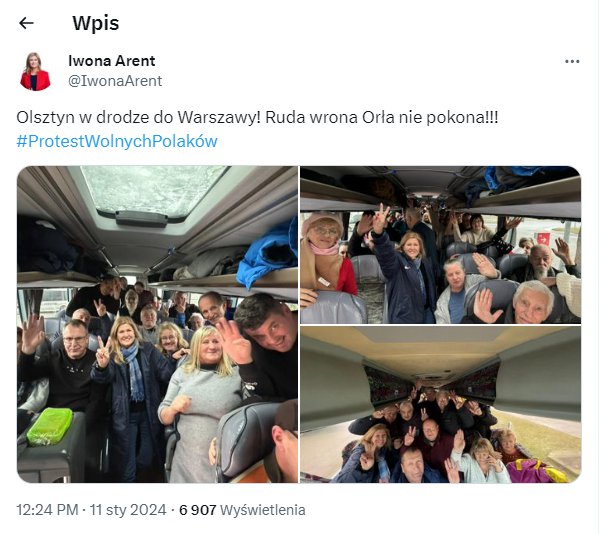Open the top-right bus photo
Viewport: 599px width, 534px height.
[x=440, y=244]
